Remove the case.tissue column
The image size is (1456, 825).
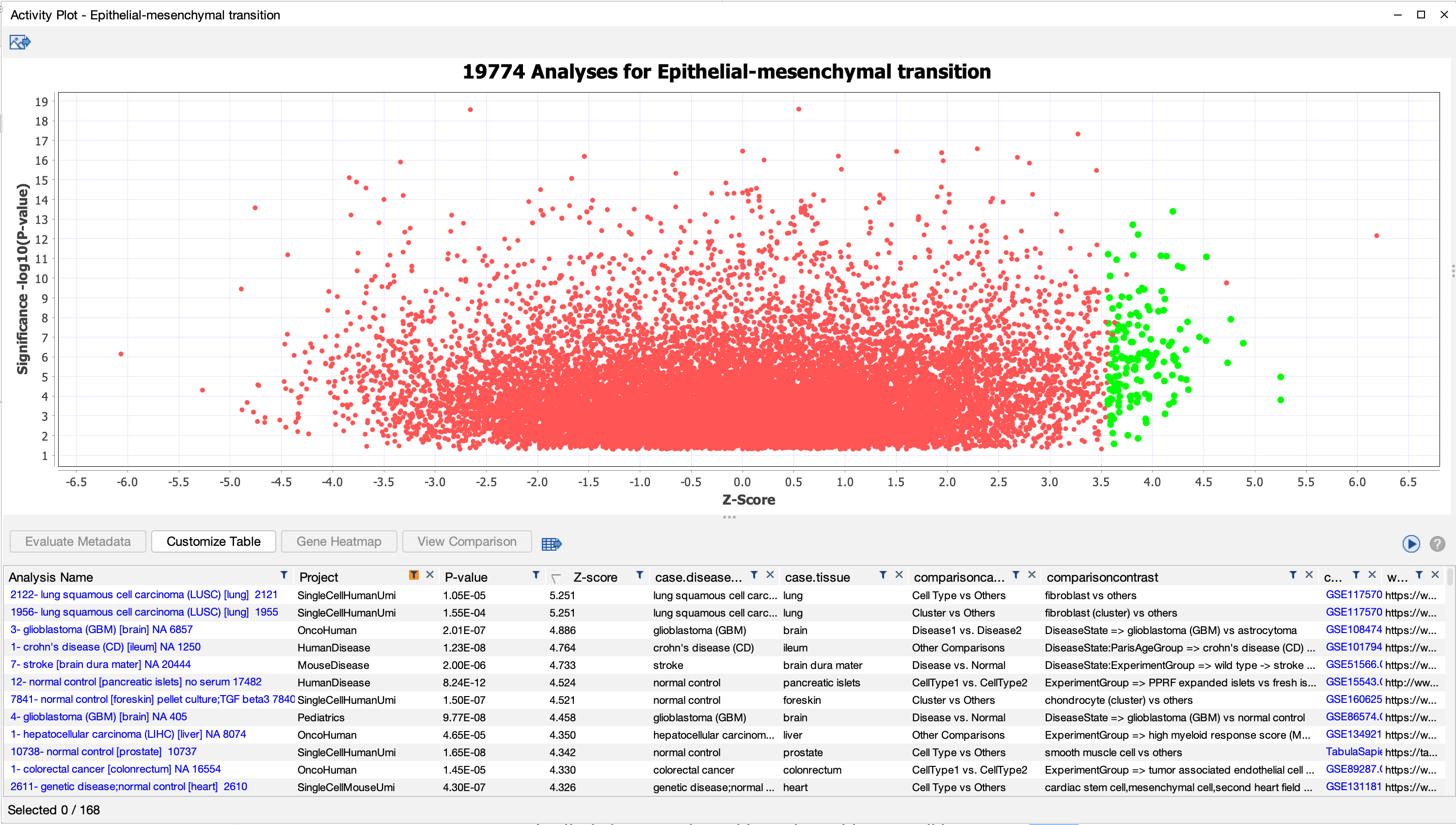[899, 575]
